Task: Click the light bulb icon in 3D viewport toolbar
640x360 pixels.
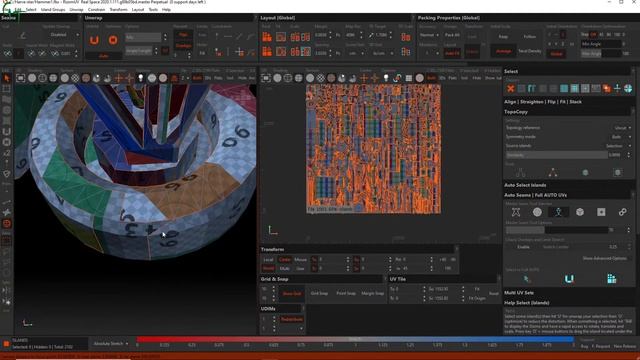Action: click(141, 78)
